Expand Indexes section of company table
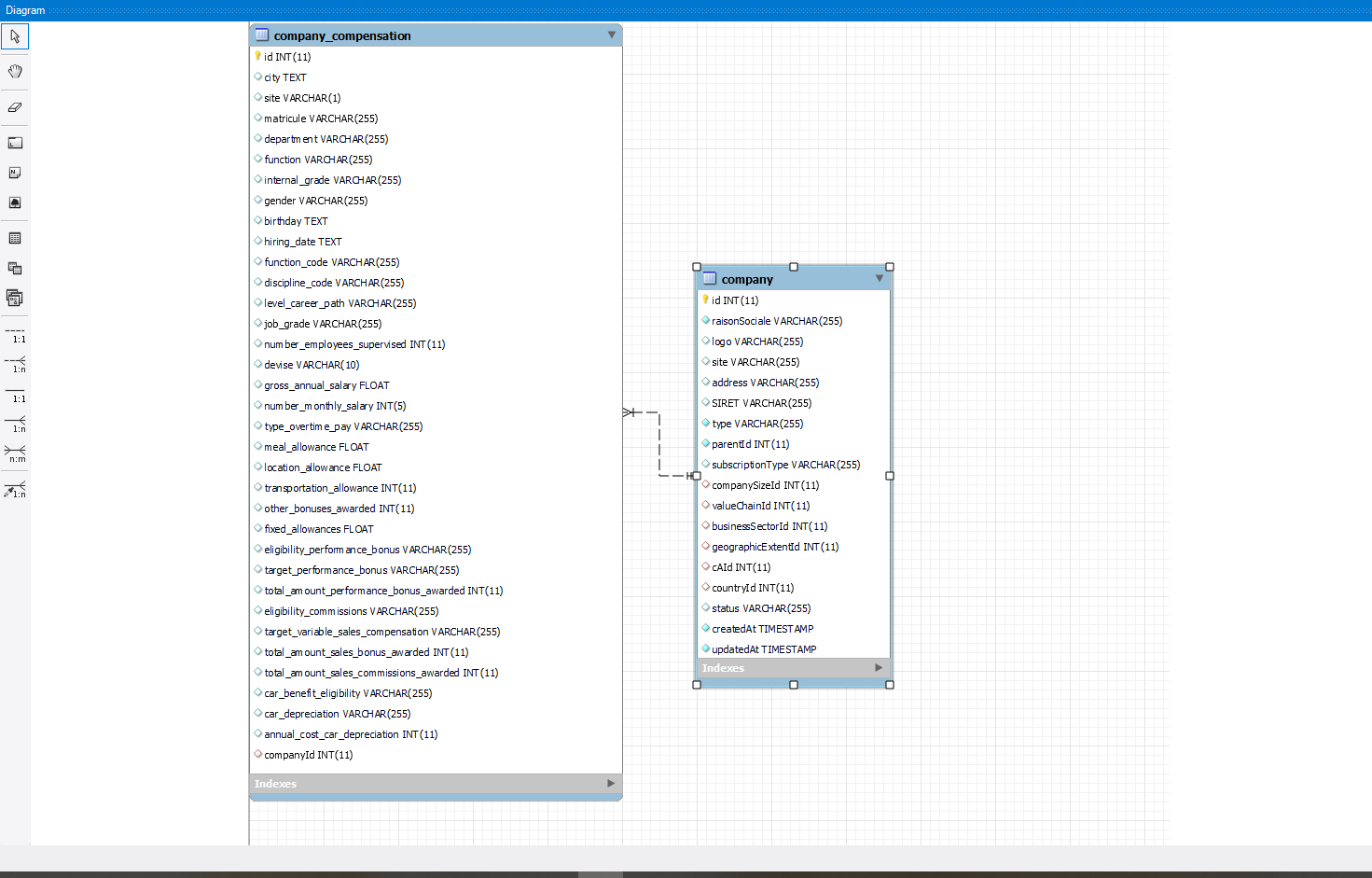 (x=878, y=668)
